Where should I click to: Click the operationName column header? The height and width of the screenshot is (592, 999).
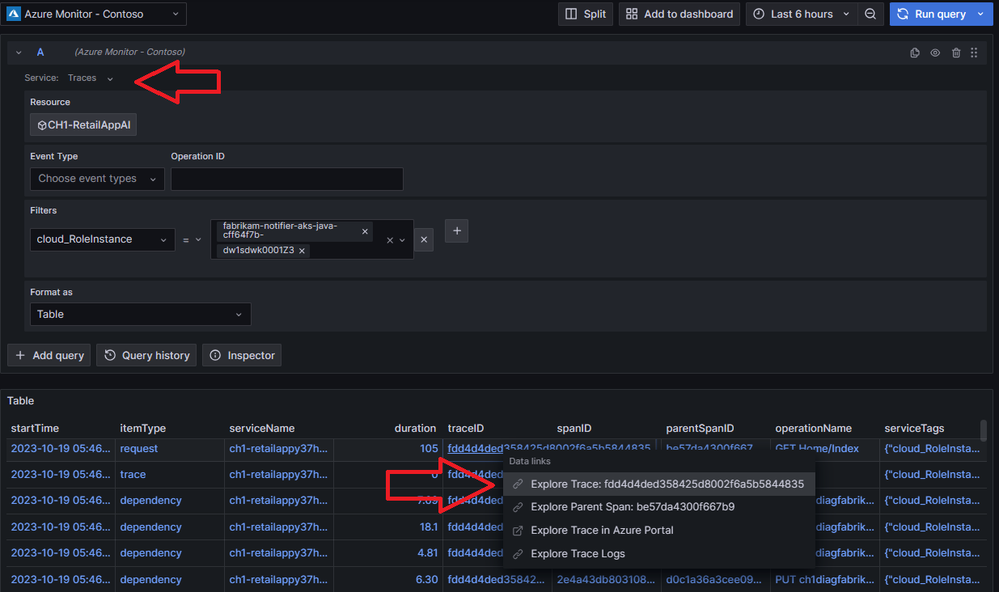point(814,428)
